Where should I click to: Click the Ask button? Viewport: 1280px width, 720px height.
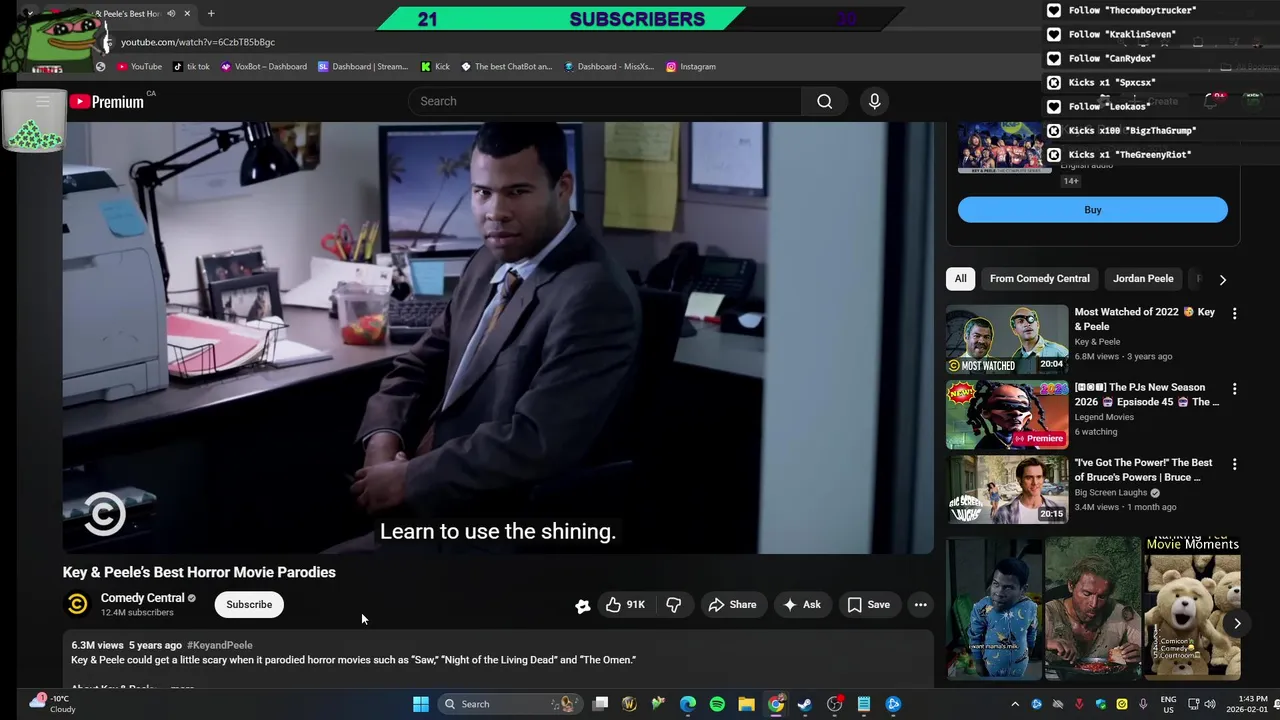(x=802, y=604)
